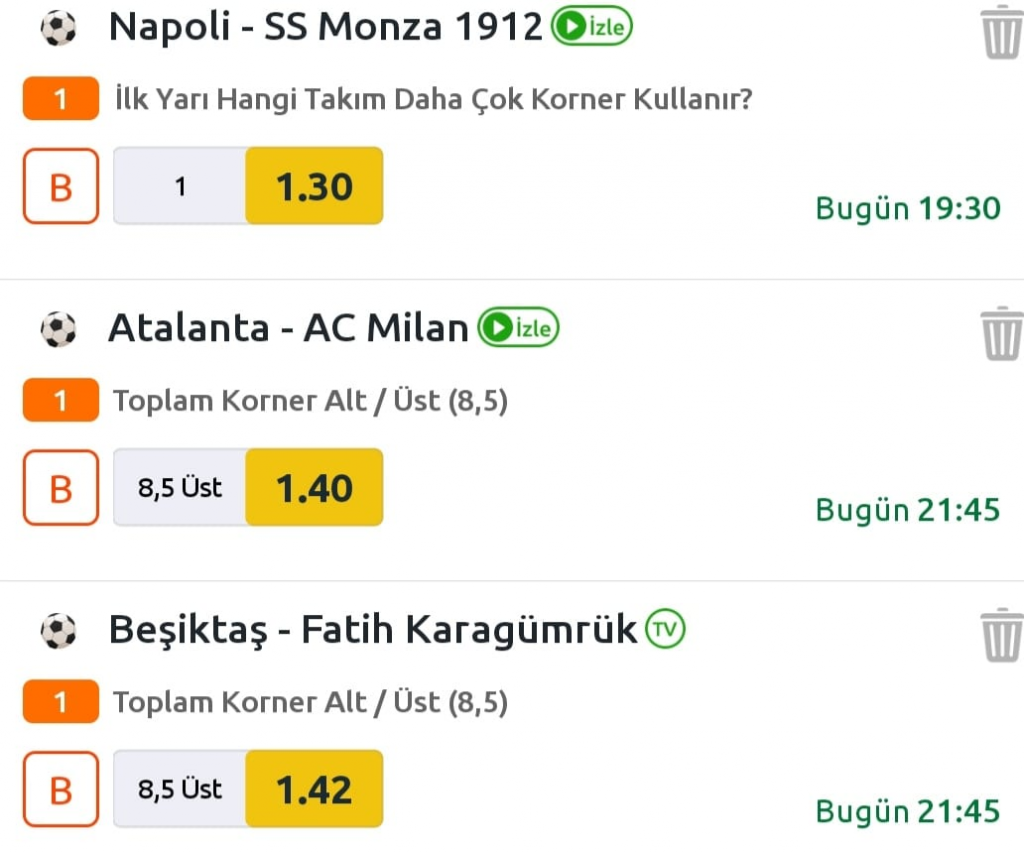The image size is (1024, 853).
Task: Trash the Beşiktaş - Fatih Karagümrük bet
Action: pyautogui.click(x=1000, y=634)
